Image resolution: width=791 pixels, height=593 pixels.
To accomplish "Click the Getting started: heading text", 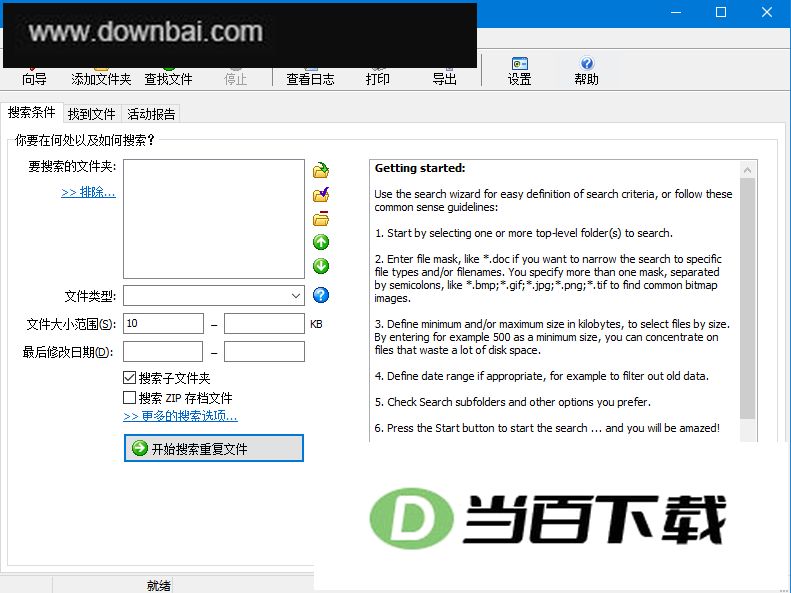I will 420,168.
